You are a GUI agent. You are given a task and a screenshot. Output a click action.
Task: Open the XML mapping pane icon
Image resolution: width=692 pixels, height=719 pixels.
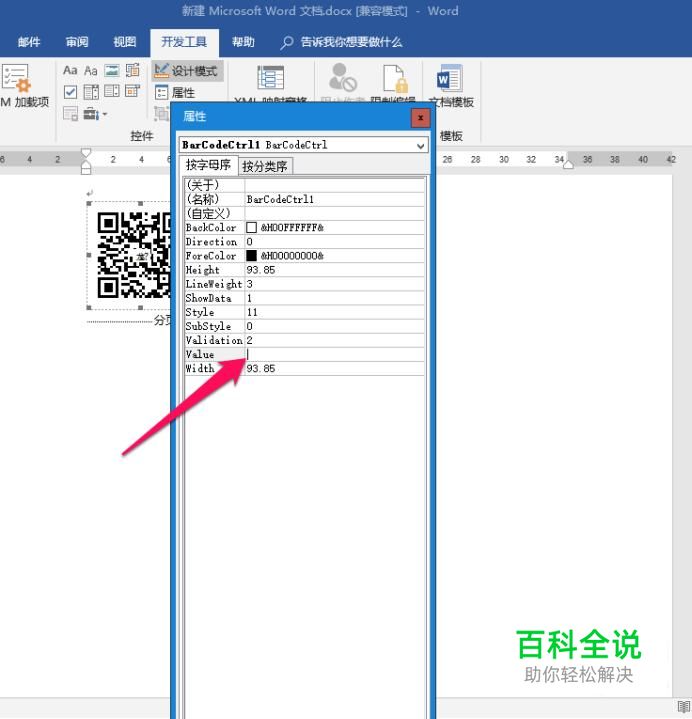(x=271, y=78)
